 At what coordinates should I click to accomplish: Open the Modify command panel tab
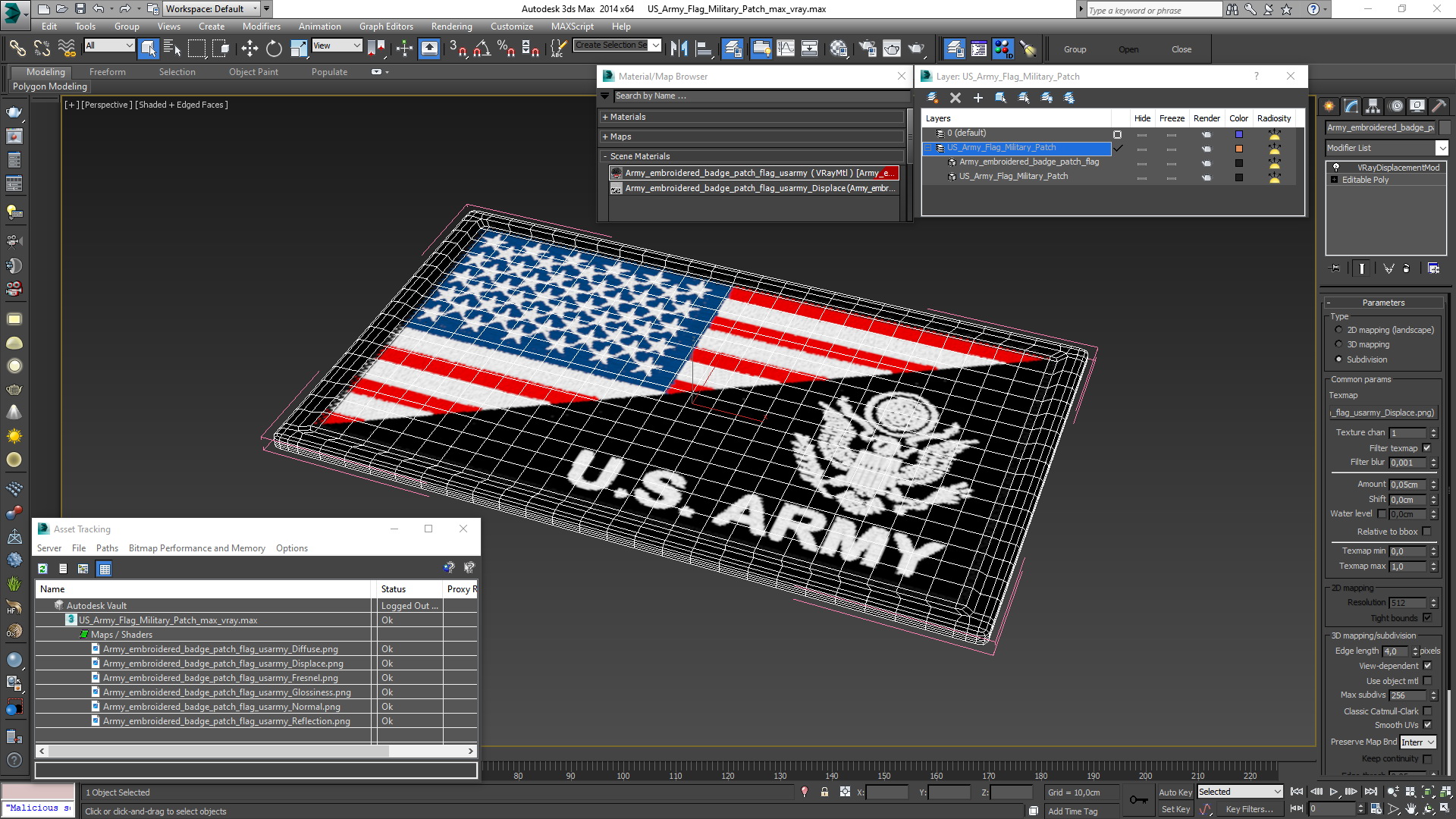[x=1351, y=106]
